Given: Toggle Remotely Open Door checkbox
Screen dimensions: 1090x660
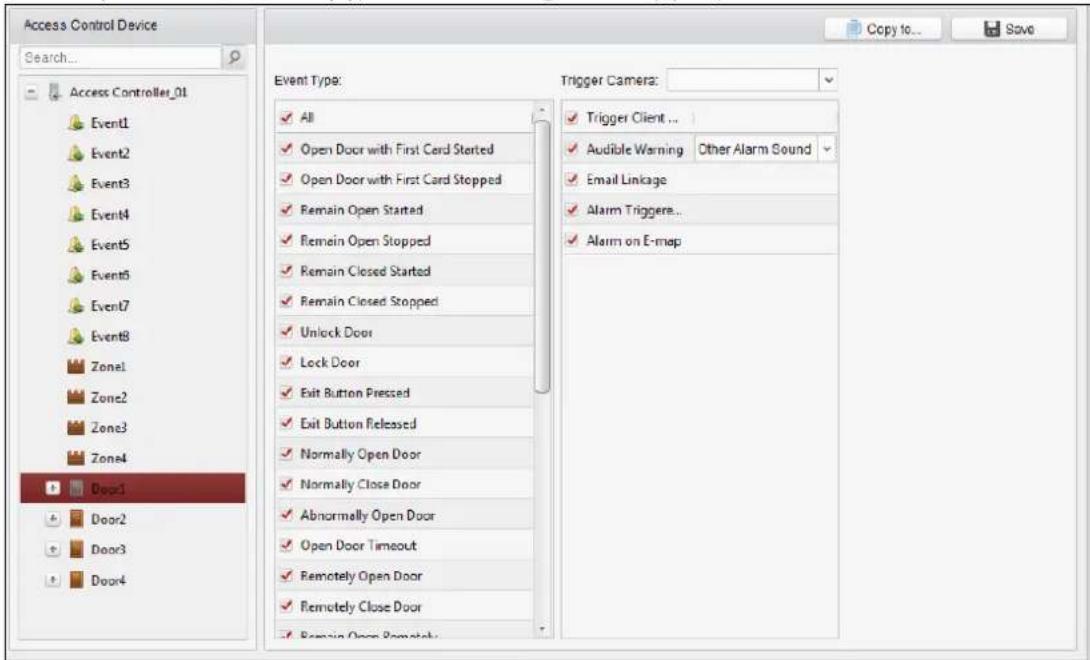Looking at the screenshot, I should [x=286, y=576].
